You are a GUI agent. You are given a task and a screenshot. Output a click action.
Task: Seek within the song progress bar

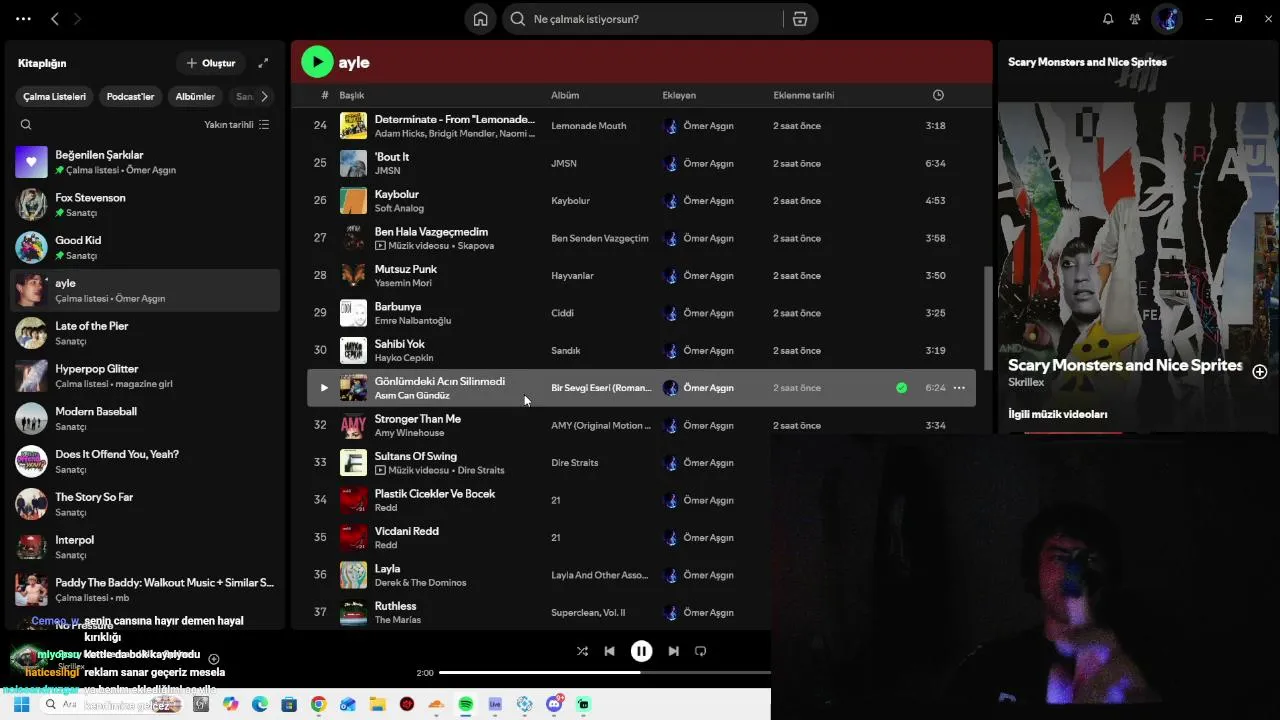(x=604, y=673)
